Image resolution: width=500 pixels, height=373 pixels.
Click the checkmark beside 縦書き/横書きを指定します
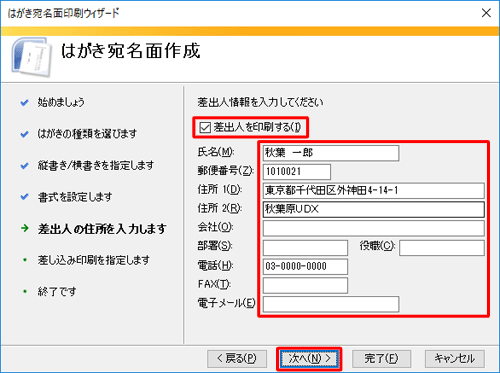pos(24,166)
